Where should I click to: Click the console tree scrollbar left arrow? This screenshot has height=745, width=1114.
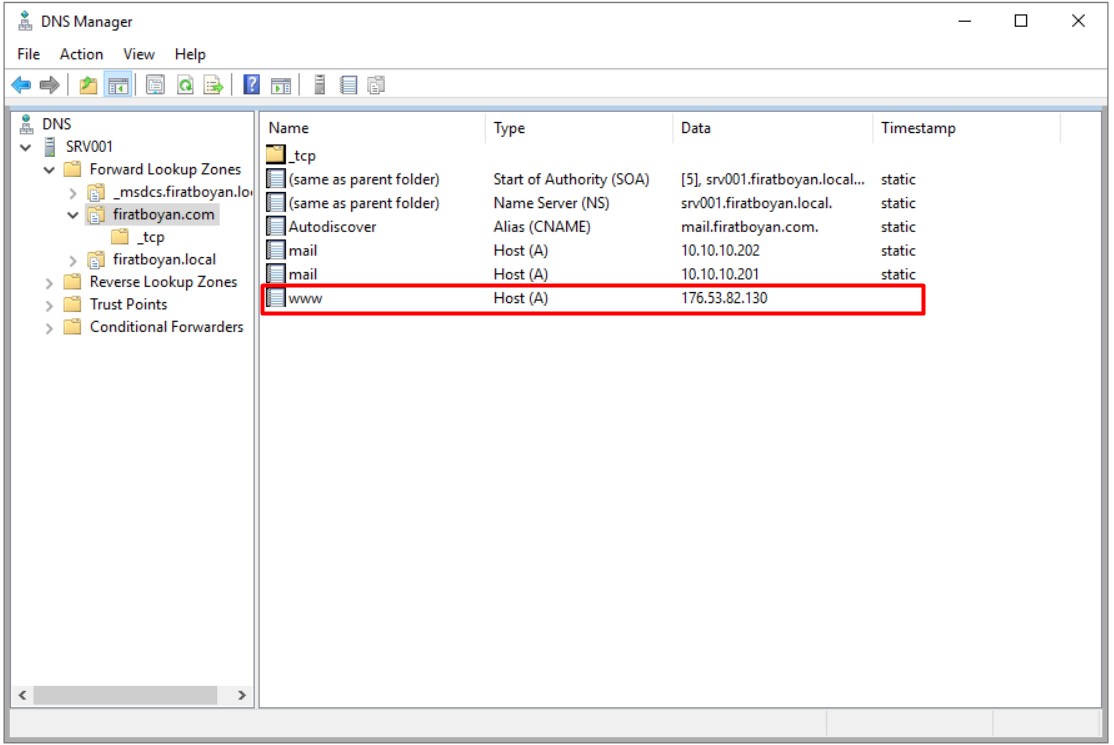23,695
